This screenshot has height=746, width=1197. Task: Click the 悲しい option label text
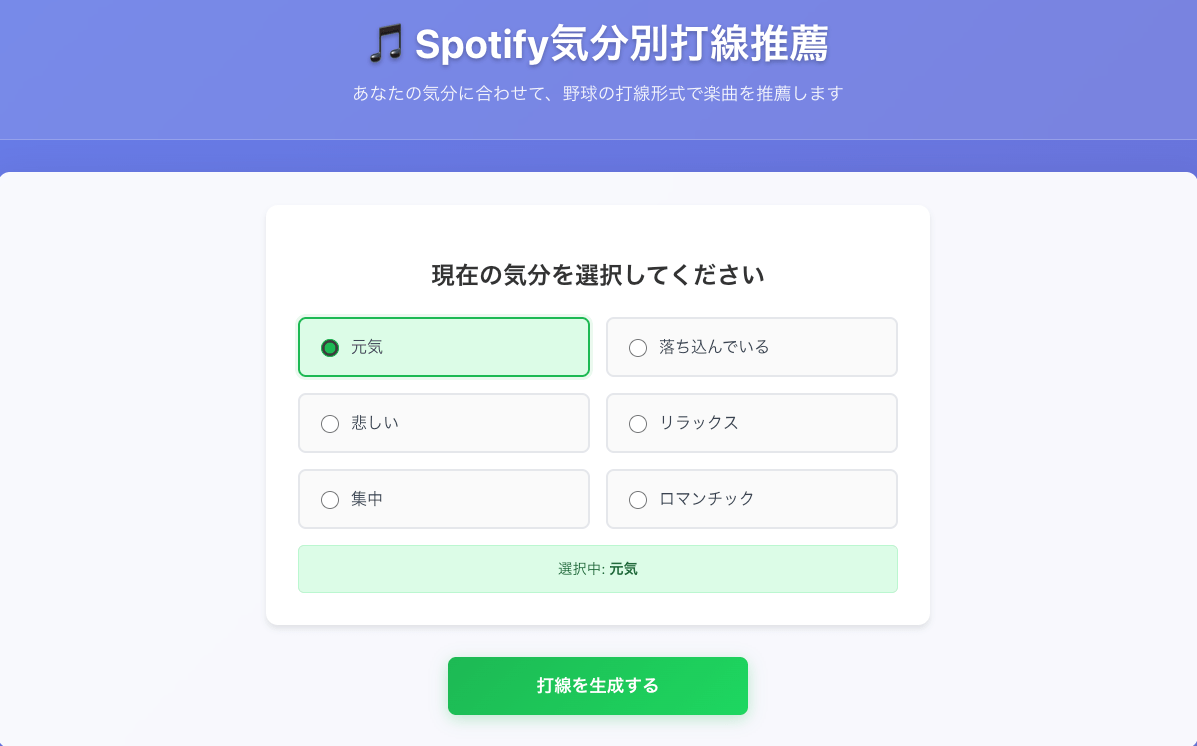point(375,423)
